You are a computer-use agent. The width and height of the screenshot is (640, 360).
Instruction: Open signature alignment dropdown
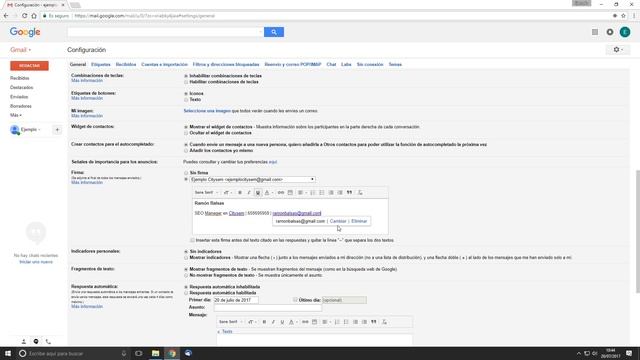pos(302,192)
